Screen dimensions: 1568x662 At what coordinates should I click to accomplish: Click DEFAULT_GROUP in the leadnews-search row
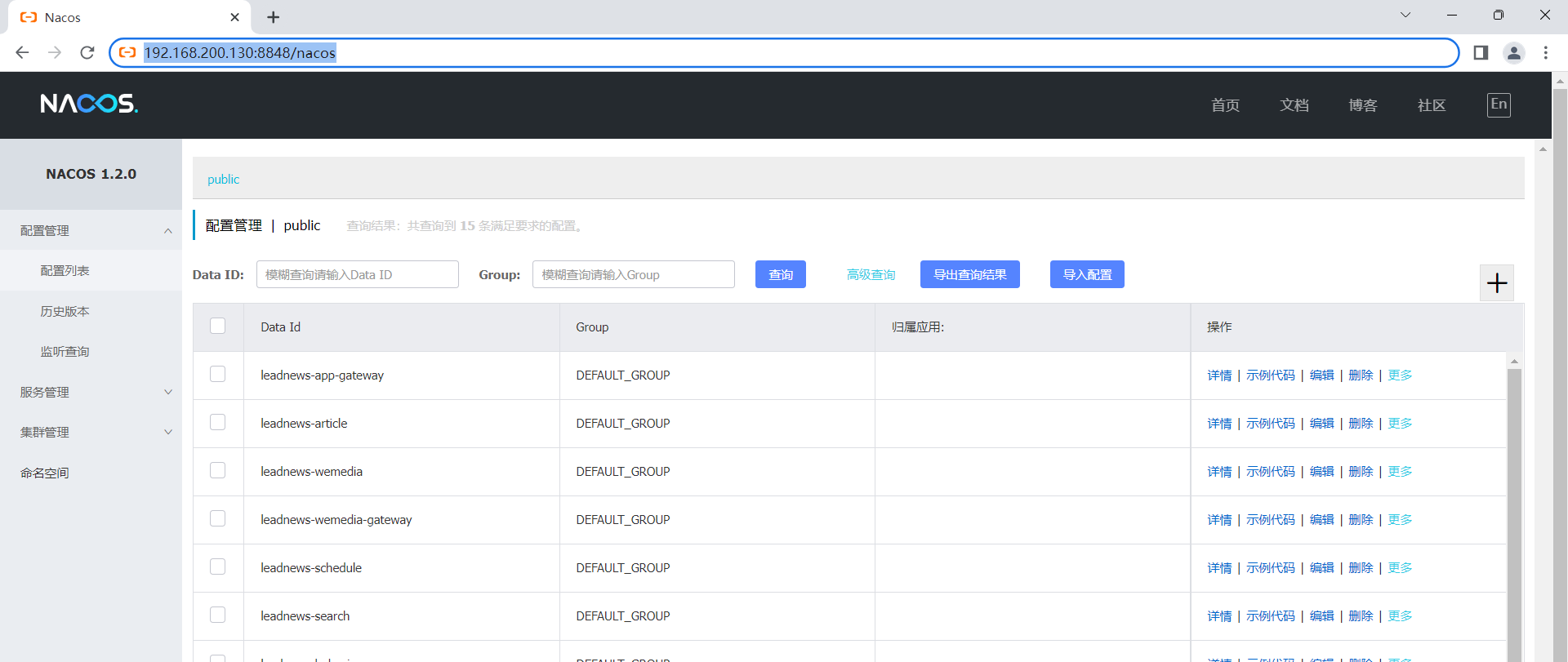[x=622, y=616]
